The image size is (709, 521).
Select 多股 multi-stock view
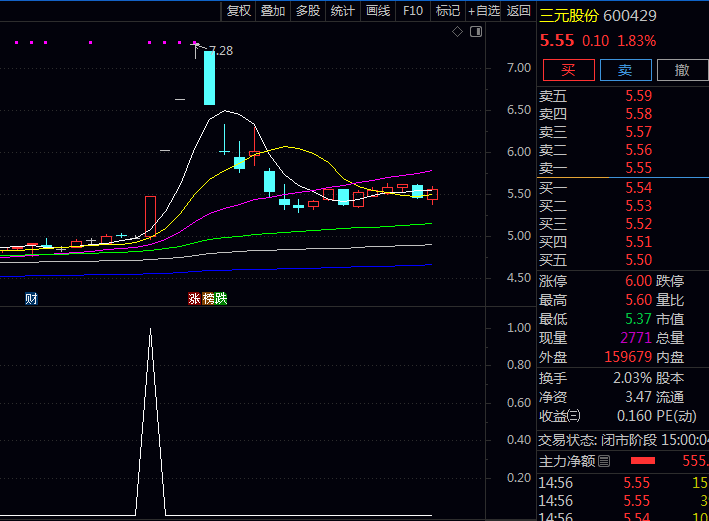click(308, 11)
